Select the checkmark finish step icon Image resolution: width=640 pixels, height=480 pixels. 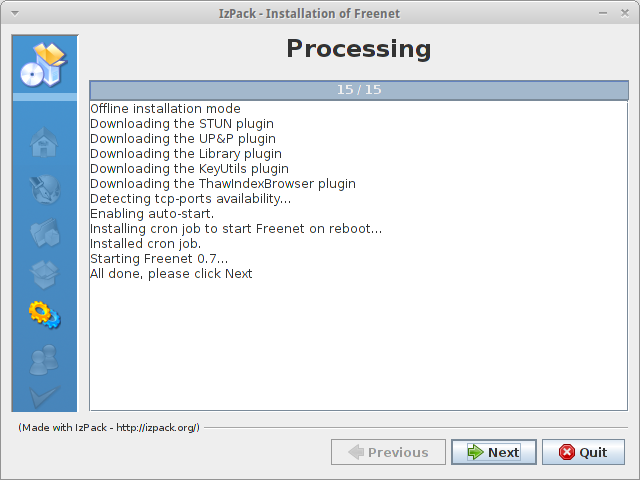coord(44,396)
